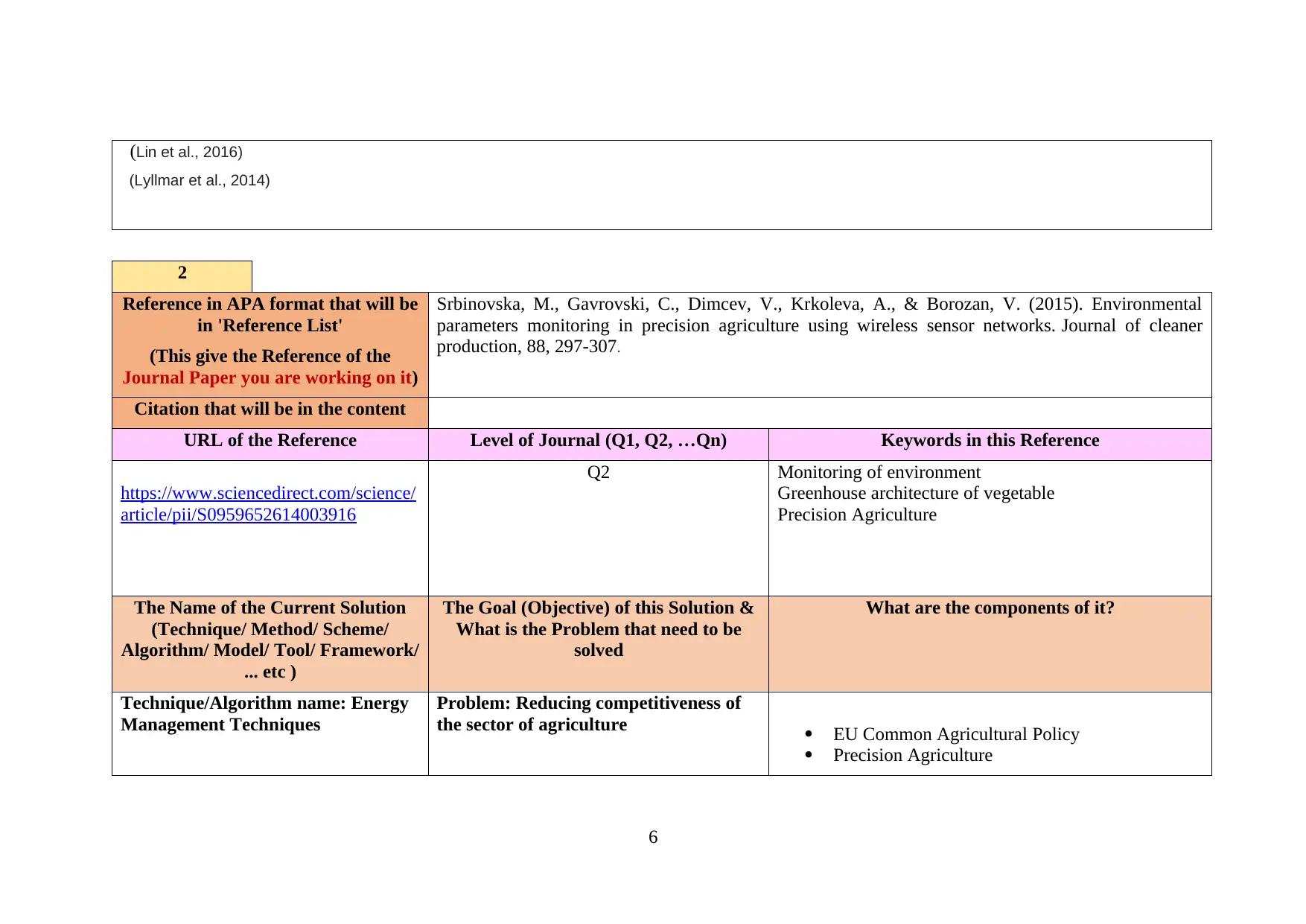1306x924 pixels.
Task: Click 'Greenhouse architecture of vegetable' keyword
Action: [916, 494]
